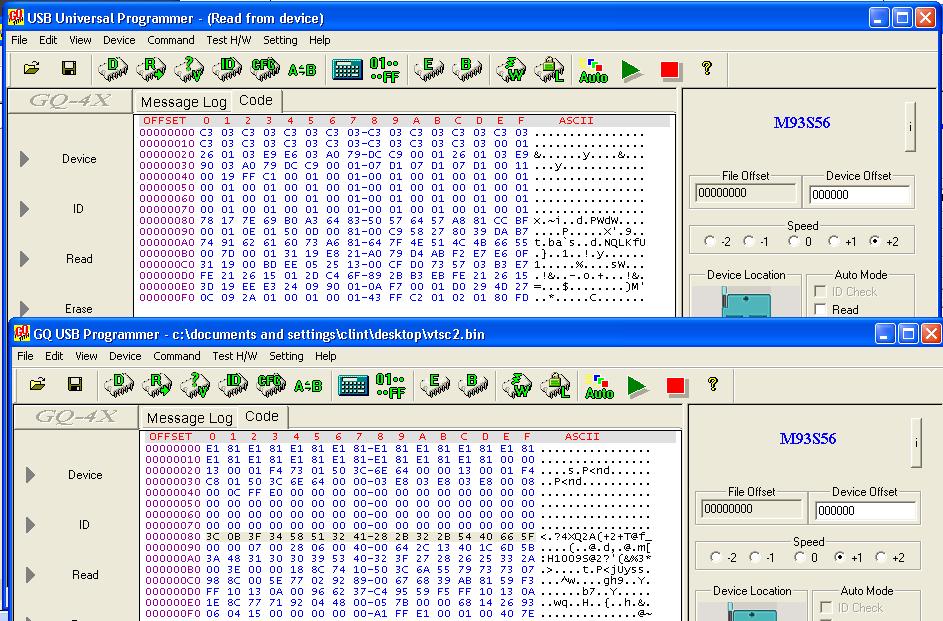Select speed +2 in USB Universal Programmer window
Viewport: 943px width, 621px height.
click(875, 241)
